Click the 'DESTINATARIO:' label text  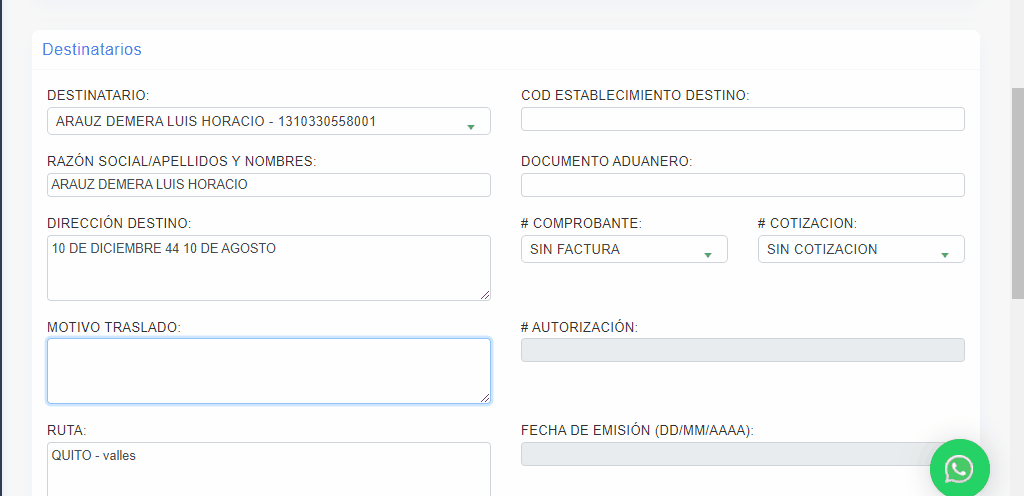98,95
